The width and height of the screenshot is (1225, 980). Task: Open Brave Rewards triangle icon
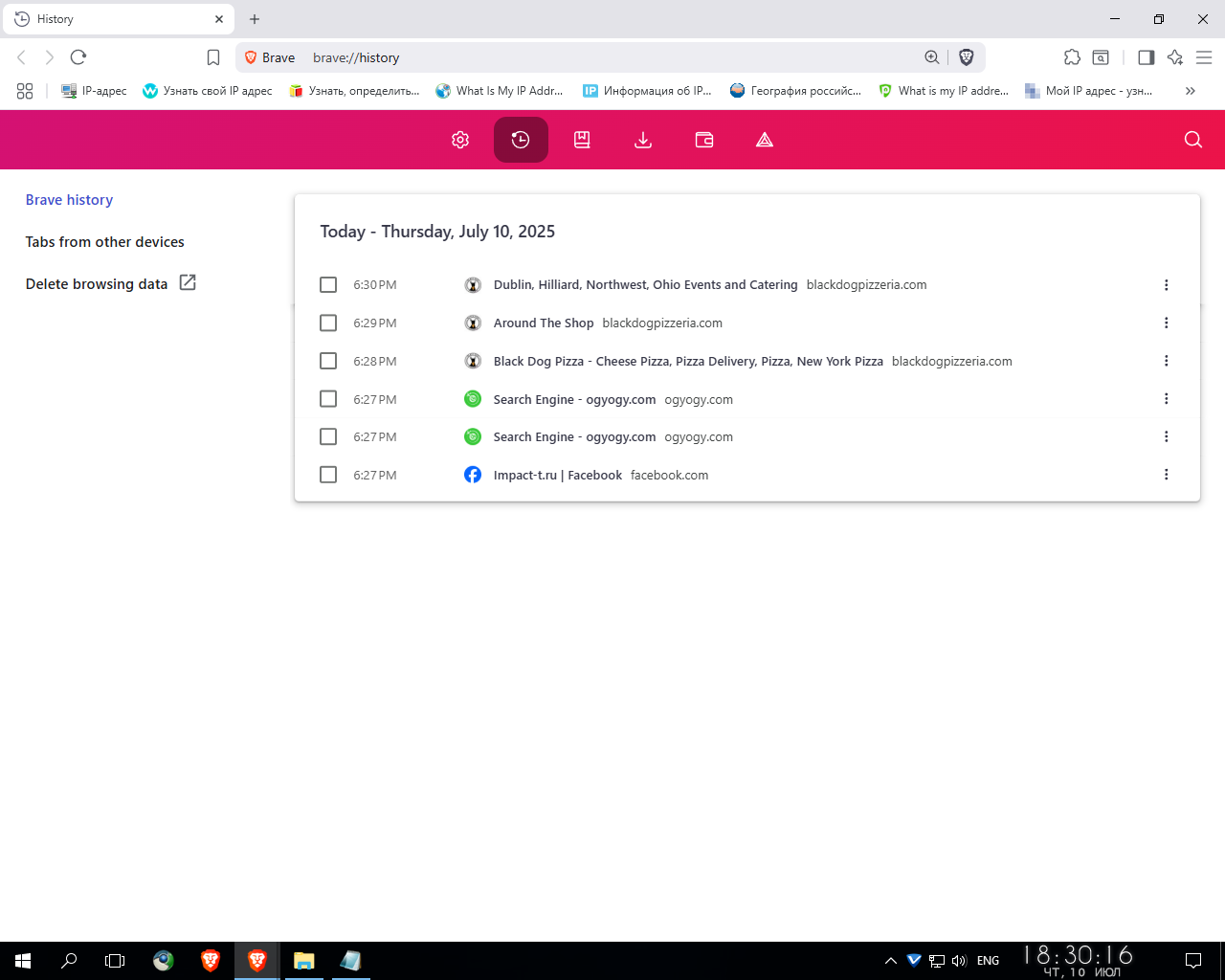point(765,140)
